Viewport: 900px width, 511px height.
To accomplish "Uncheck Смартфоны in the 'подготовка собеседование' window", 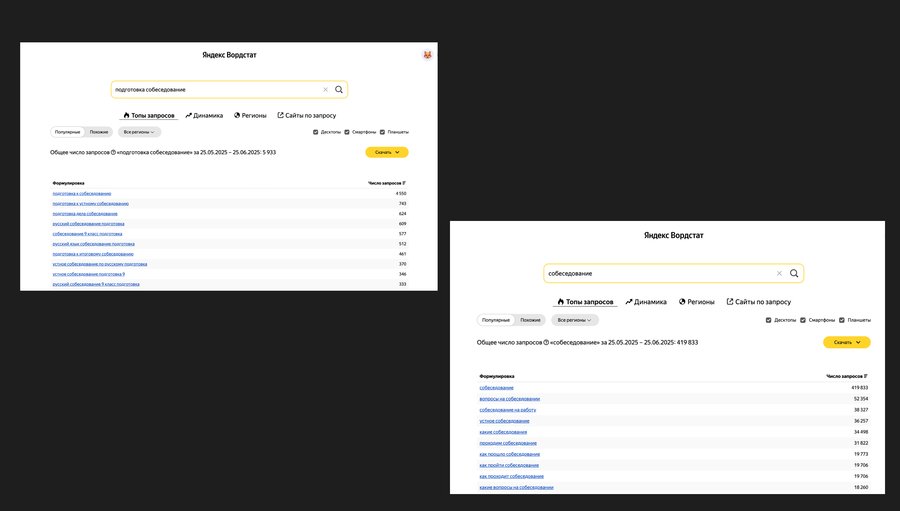I will point(347,132).
